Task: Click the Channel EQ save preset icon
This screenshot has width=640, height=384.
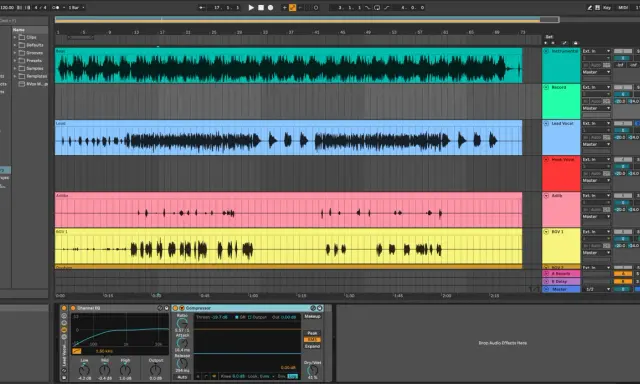Action: click(x=166, y=308)
